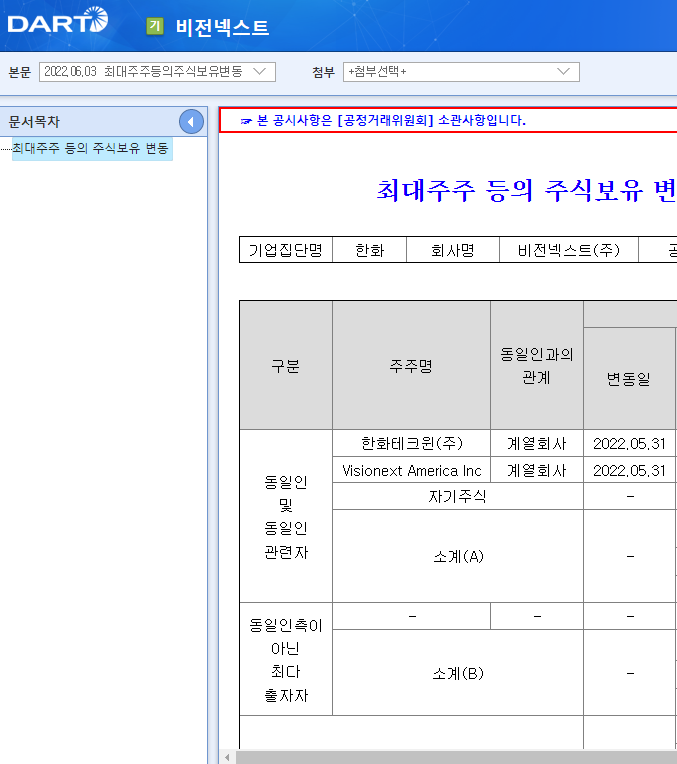This screenshot has height=764, width=677.
Task: Click the 비전넥스트 company name header
Action: (x=222, y=27)
